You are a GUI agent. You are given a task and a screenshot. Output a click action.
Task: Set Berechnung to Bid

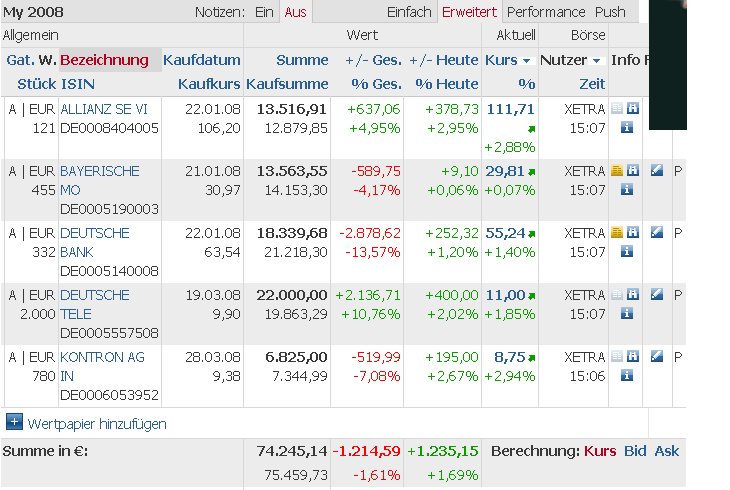(x=635, y=451)
